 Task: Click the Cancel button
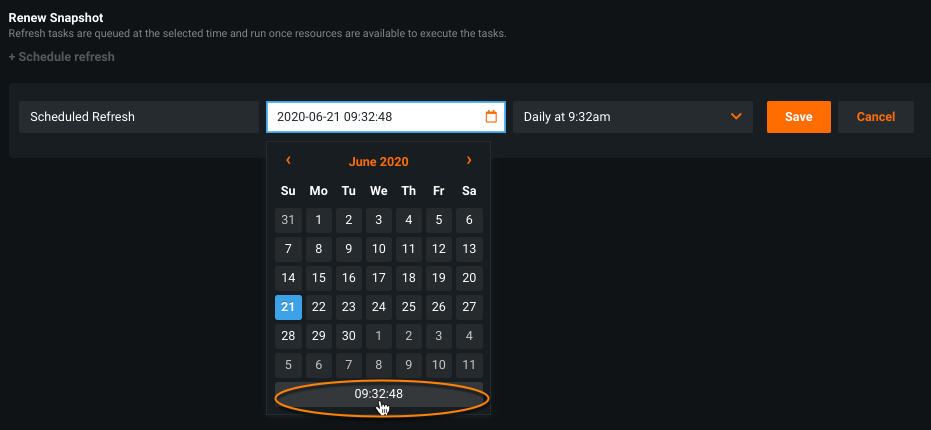[x=875, y=117]
